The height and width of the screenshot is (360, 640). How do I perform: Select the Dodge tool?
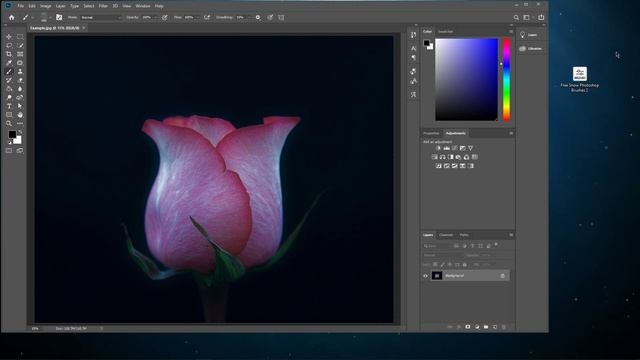coord(9,98)
